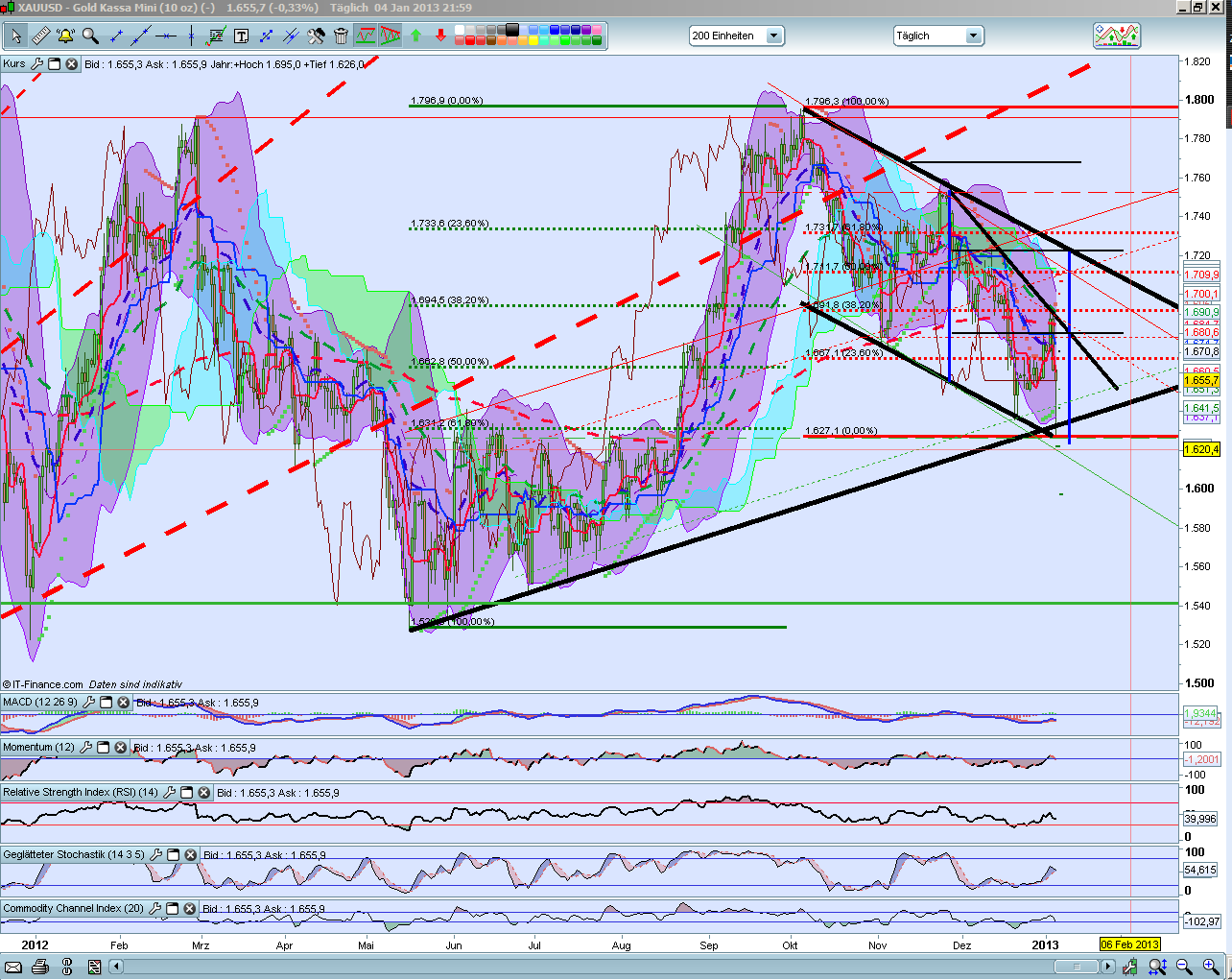1232x980 pixels.
Task: Click the auto-fit zoom magnifier icon
Action: pos(1159,967)
